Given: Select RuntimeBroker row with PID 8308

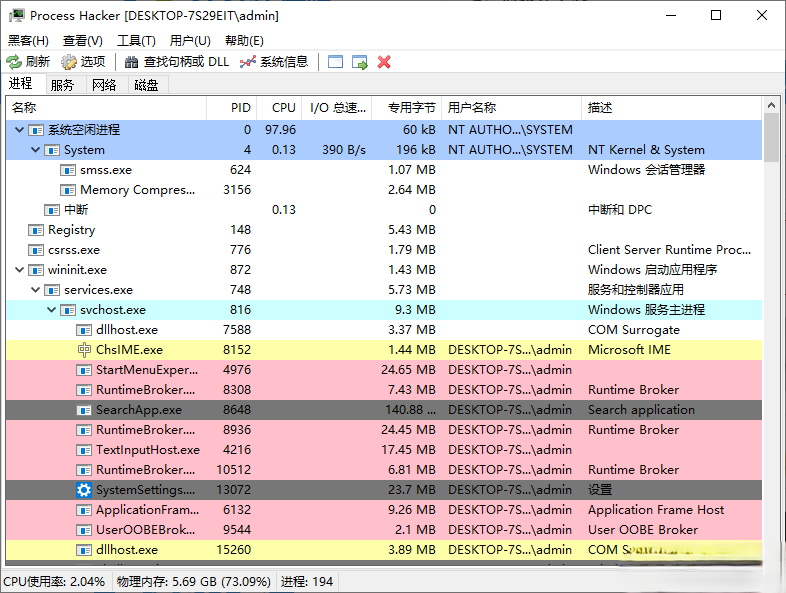Looking at the screenshot, I should click(384, 390).
